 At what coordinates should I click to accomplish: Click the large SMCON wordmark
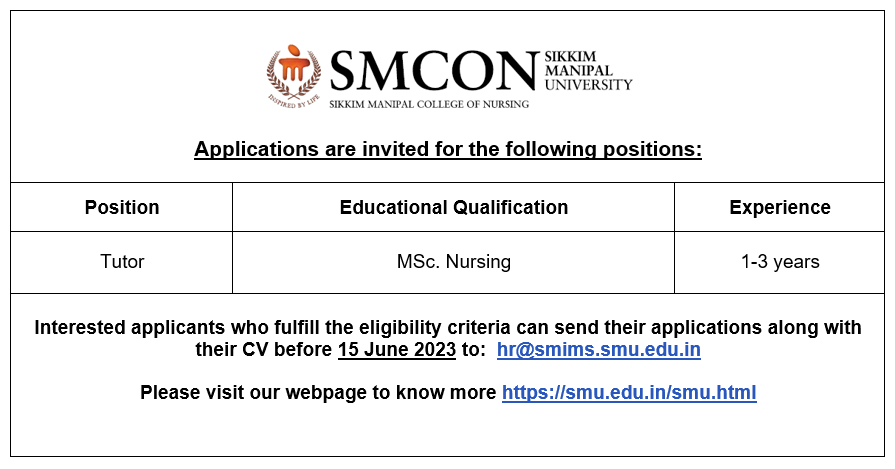434,71
